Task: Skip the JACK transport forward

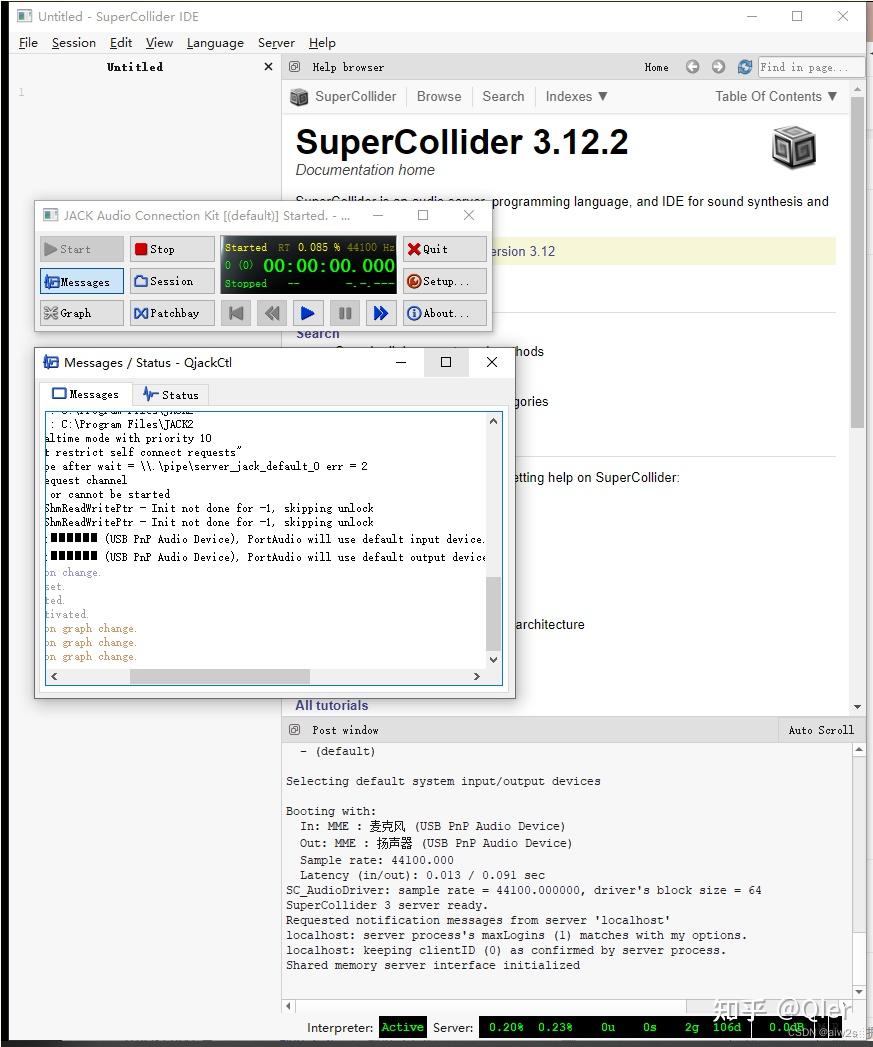Action: [381, 313]
